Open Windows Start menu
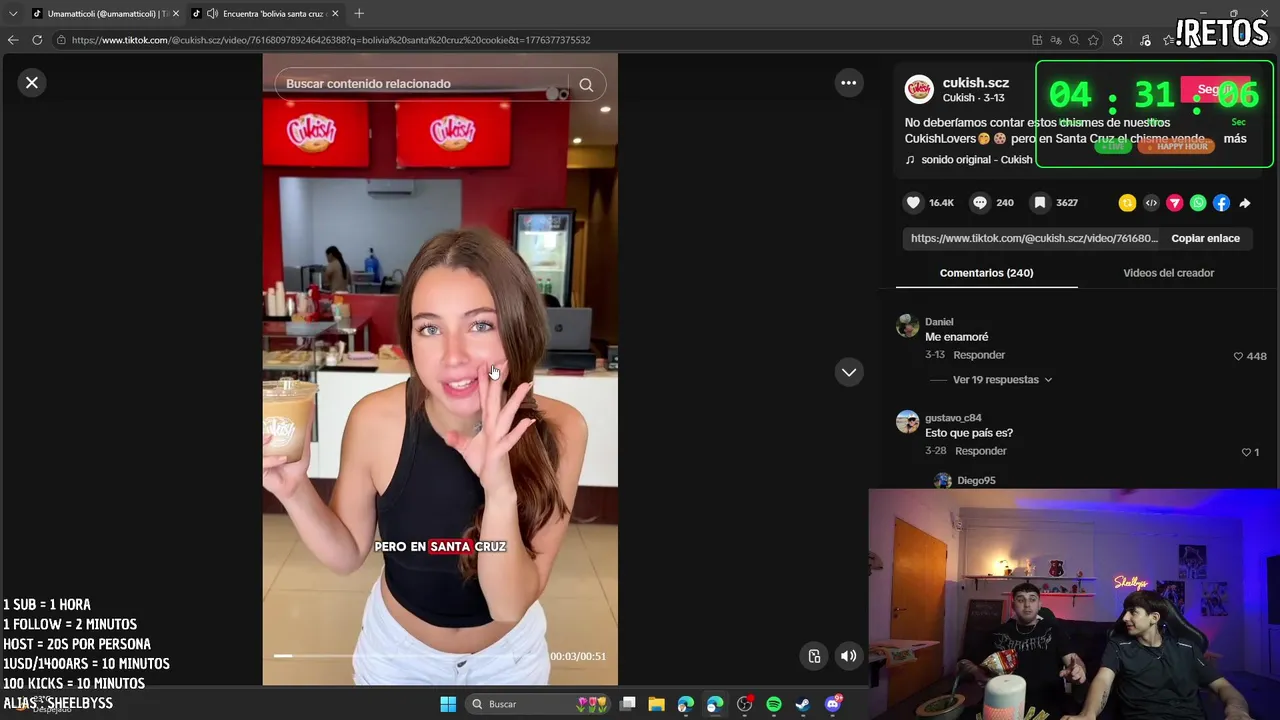 448,704
